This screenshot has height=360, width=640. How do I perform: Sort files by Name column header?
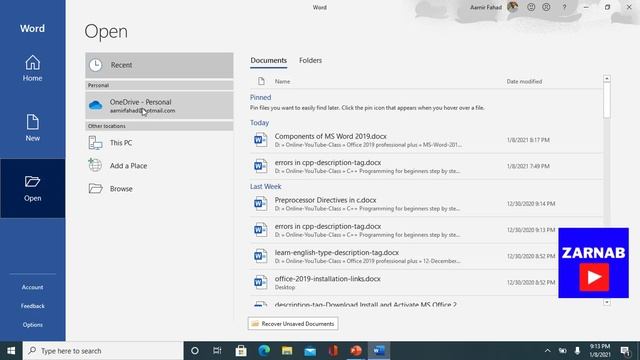282,82
